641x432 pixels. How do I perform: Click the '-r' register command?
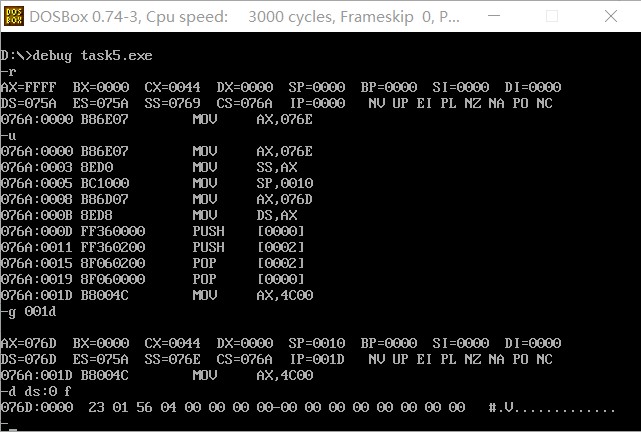point(8,71)
